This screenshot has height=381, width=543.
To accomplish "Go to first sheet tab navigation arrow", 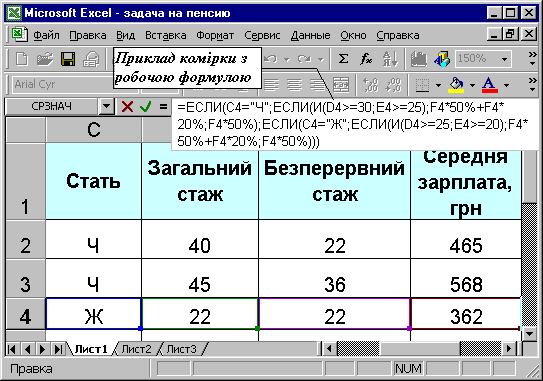I will (12, 349).
